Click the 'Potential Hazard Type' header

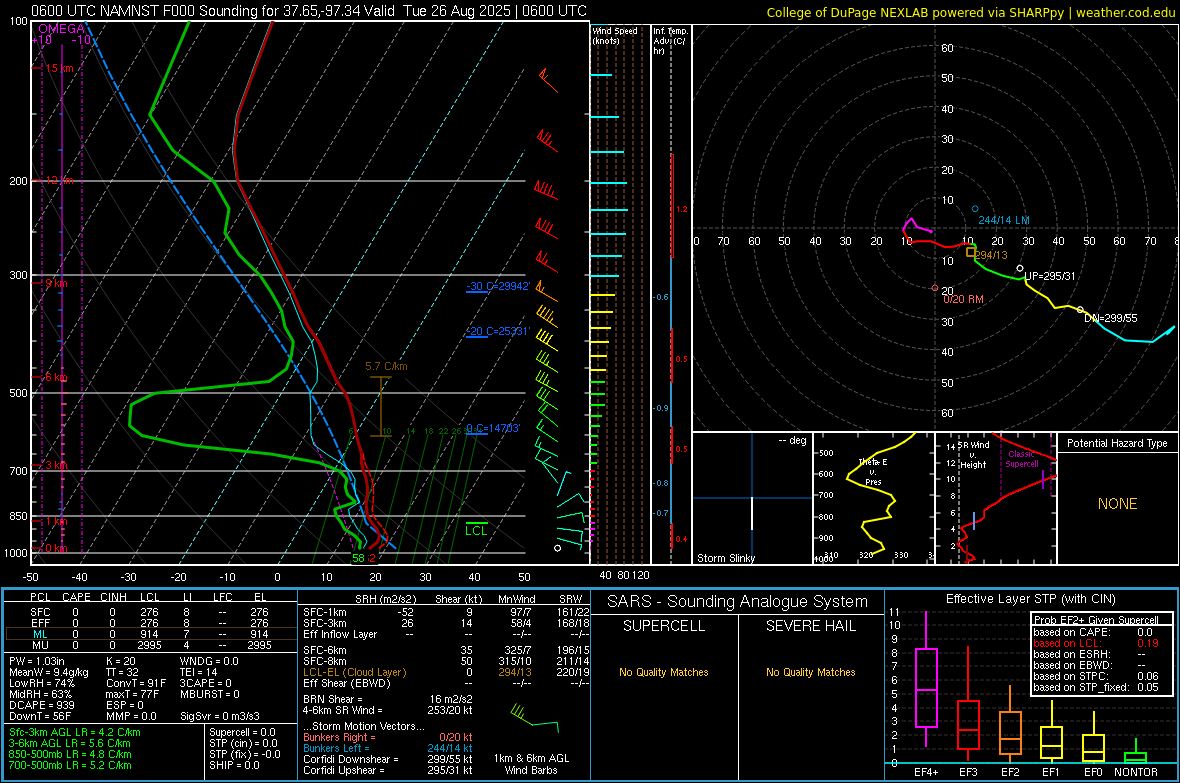click(1118, 443)
